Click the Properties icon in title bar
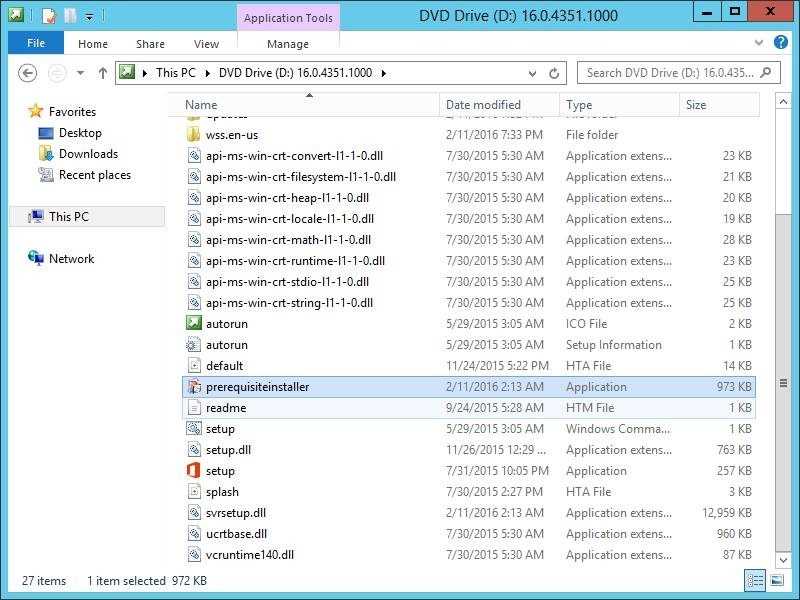The image size is (800, 600). (x=48, y=16)
